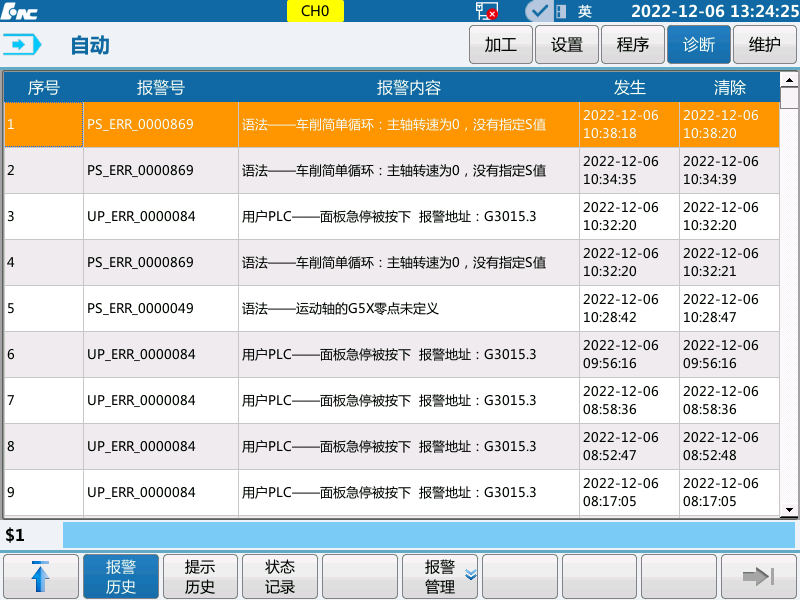Click the 状态记录 softkey
This screenshot has width=800, height=600.
280,576
